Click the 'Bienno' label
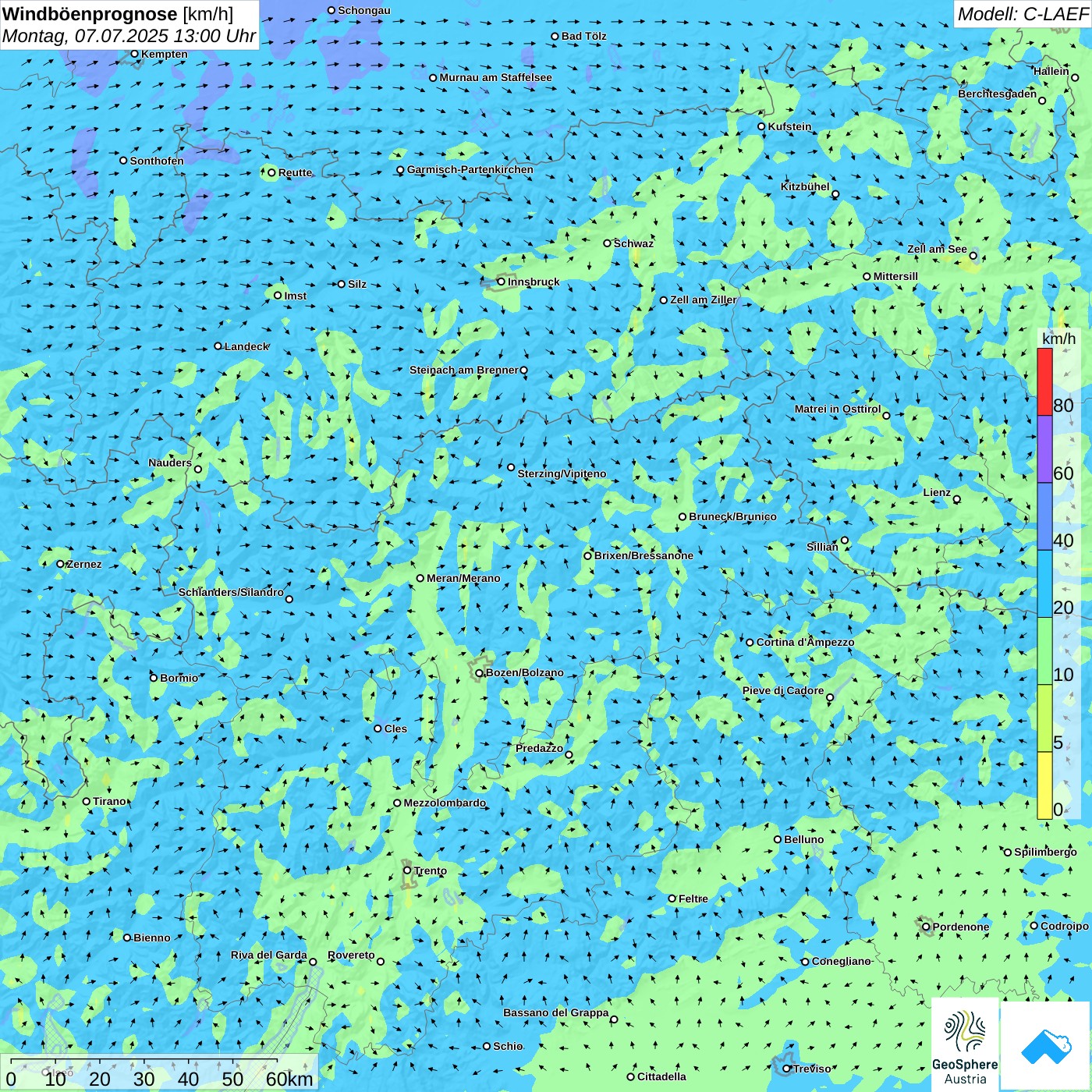The height and width of the screenshot is (1092, 1092). click(x=151, y=938)
